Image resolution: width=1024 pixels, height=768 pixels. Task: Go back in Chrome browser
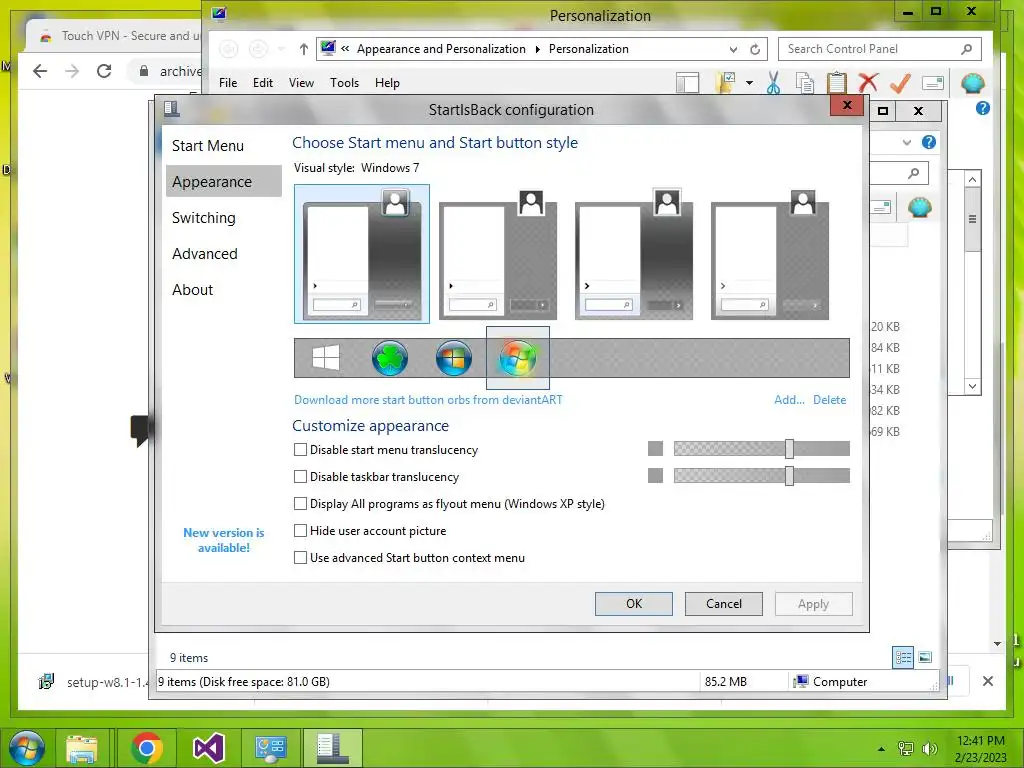click(x=40, y=71)
